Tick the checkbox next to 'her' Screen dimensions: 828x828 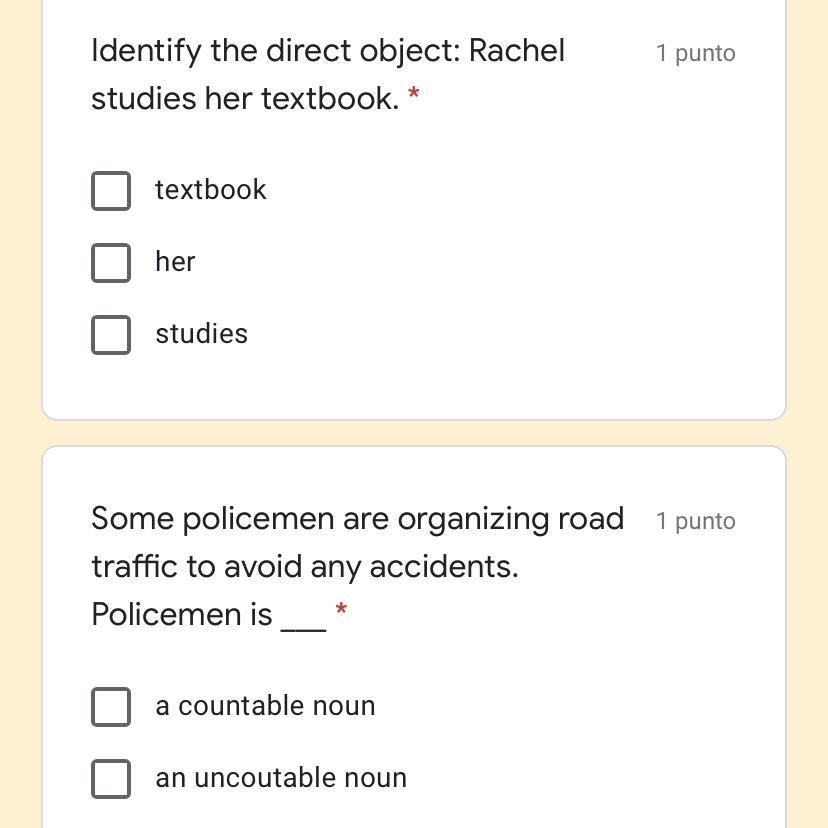tap(111, 263)
